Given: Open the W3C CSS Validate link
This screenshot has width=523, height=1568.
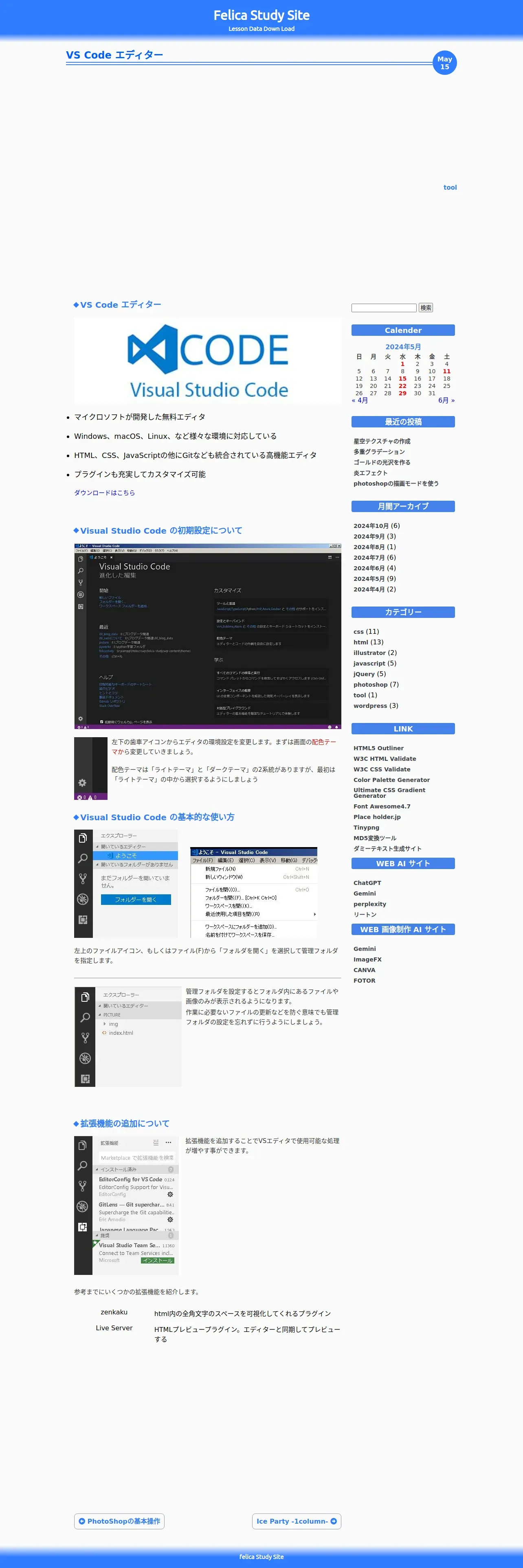Looking at the screenshot, I should coord(382,769).
